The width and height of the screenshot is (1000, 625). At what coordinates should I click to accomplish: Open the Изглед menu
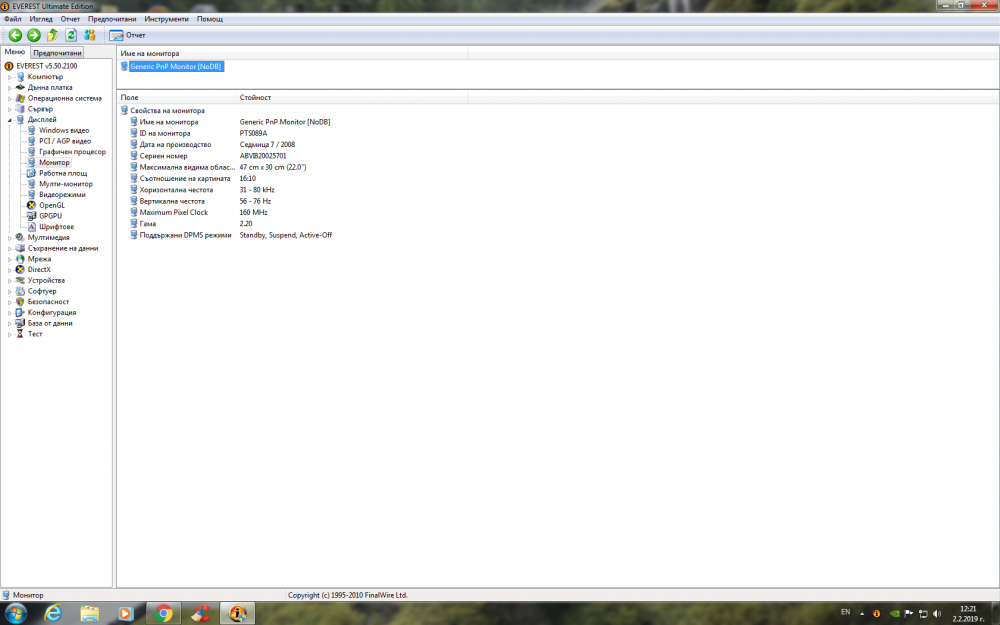tap(41, 19)
